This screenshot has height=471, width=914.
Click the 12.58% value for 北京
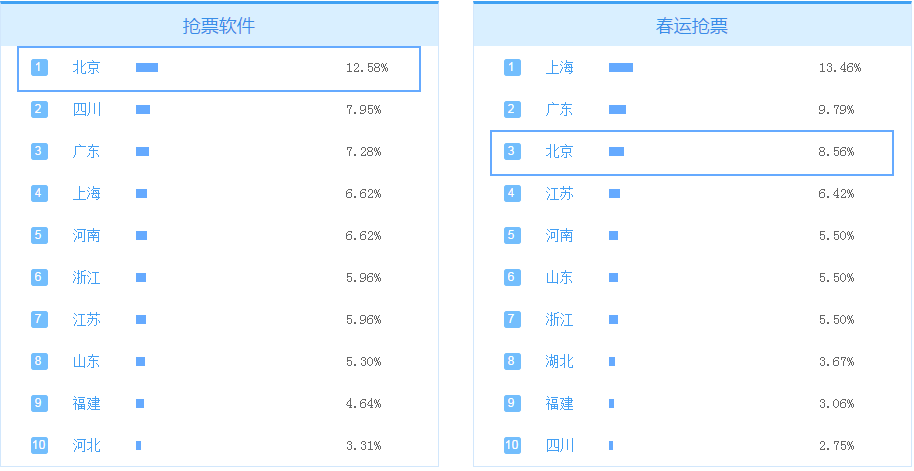pos(366,68)
